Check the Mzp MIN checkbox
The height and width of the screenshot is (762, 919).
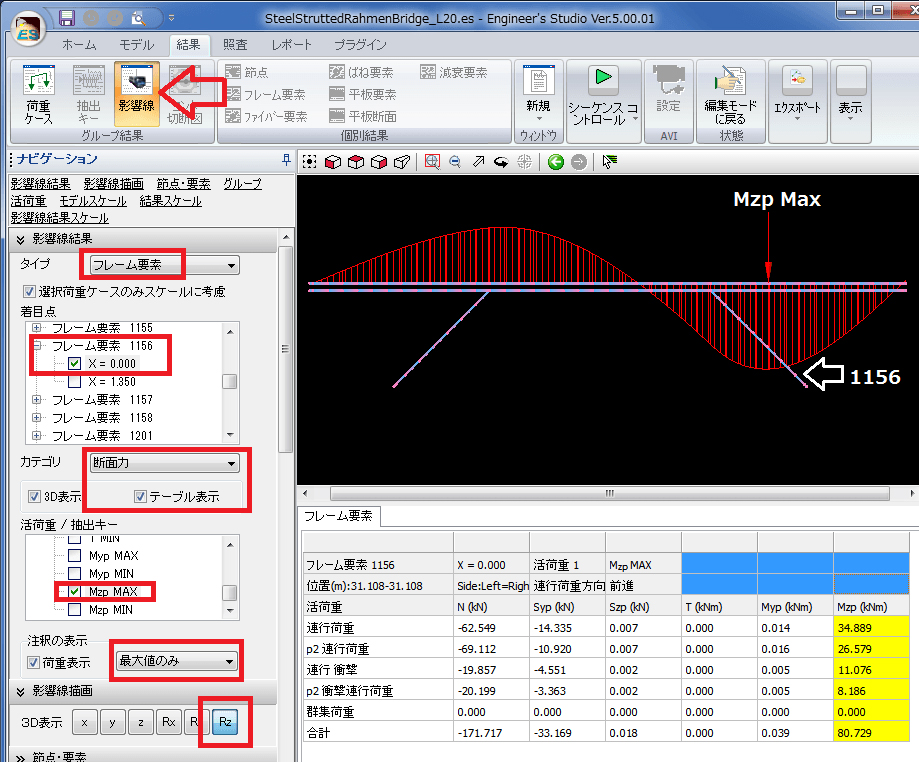[74, 610]
